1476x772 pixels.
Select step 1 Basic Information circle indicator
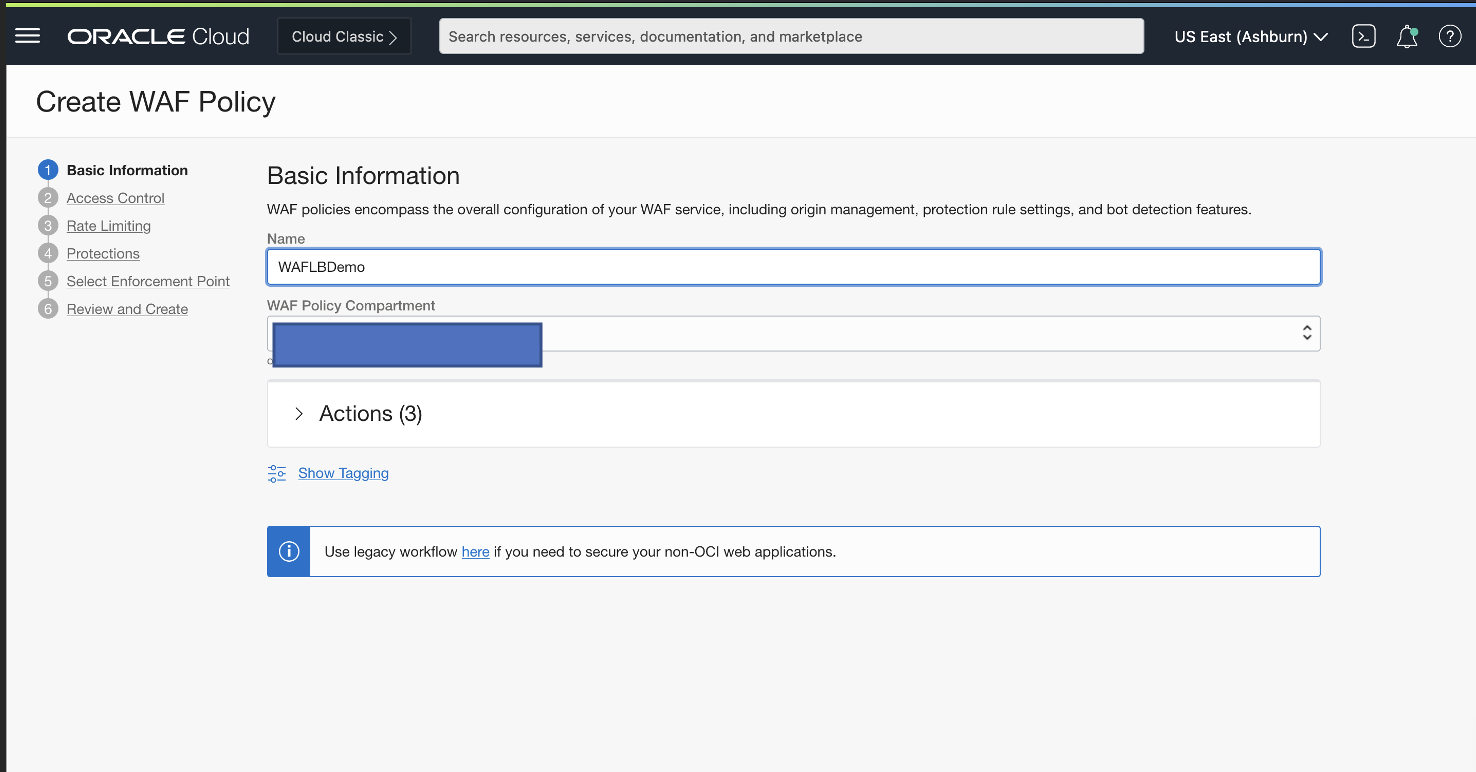[48, 169]
